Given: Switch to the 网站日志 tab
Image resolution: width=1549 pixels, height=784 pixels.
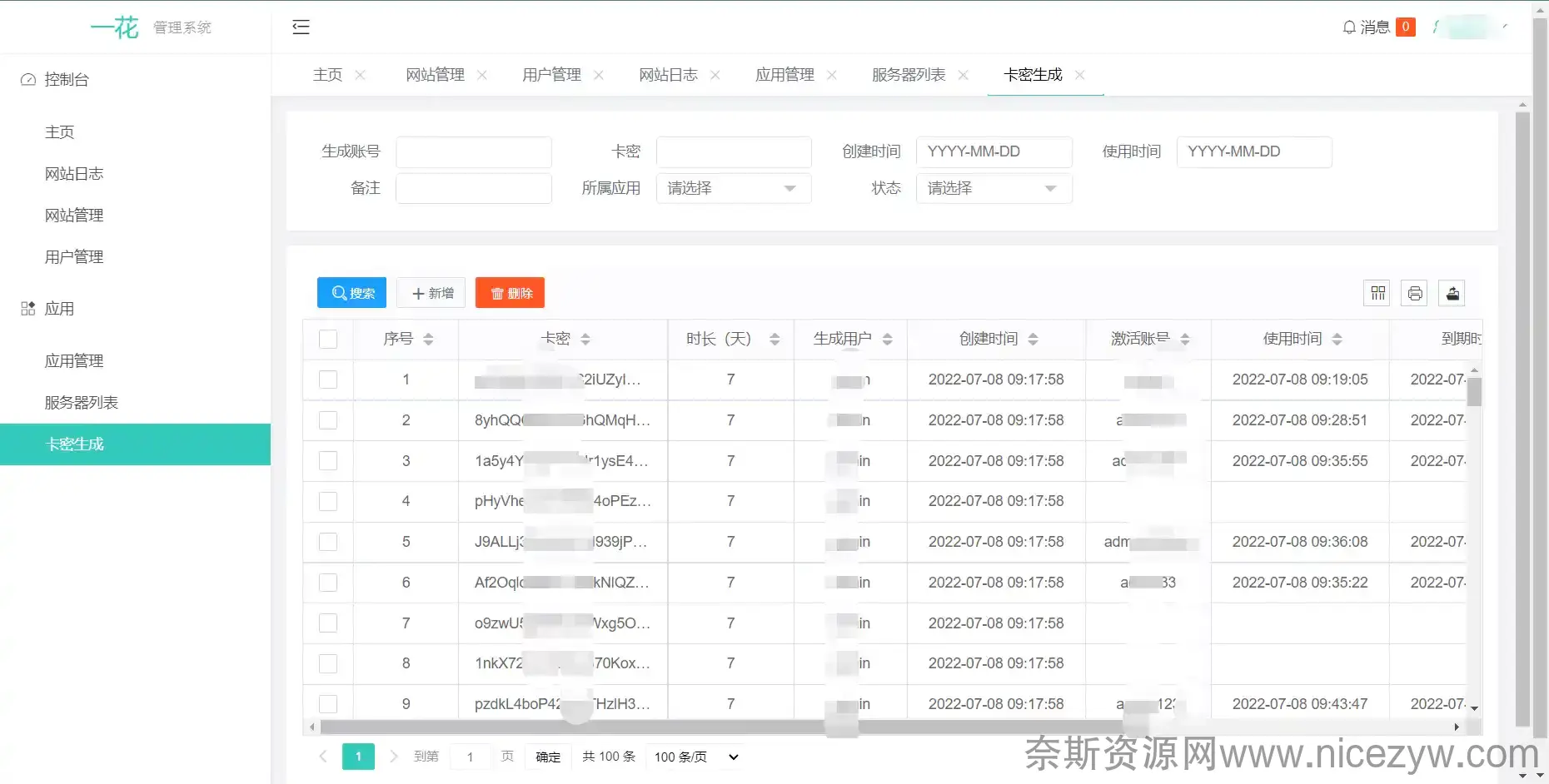Looking at the screenshot, I should 668,75.
